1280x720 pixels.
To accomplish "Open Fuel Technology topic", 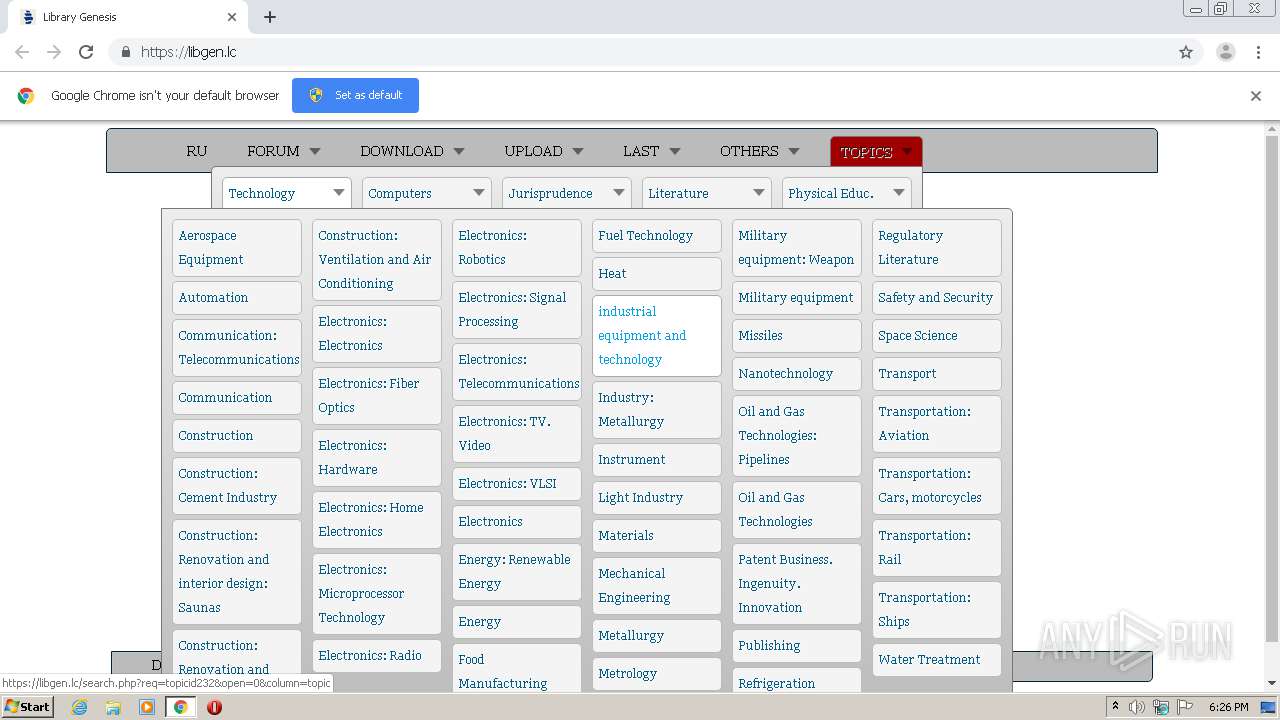I will 657,236.
